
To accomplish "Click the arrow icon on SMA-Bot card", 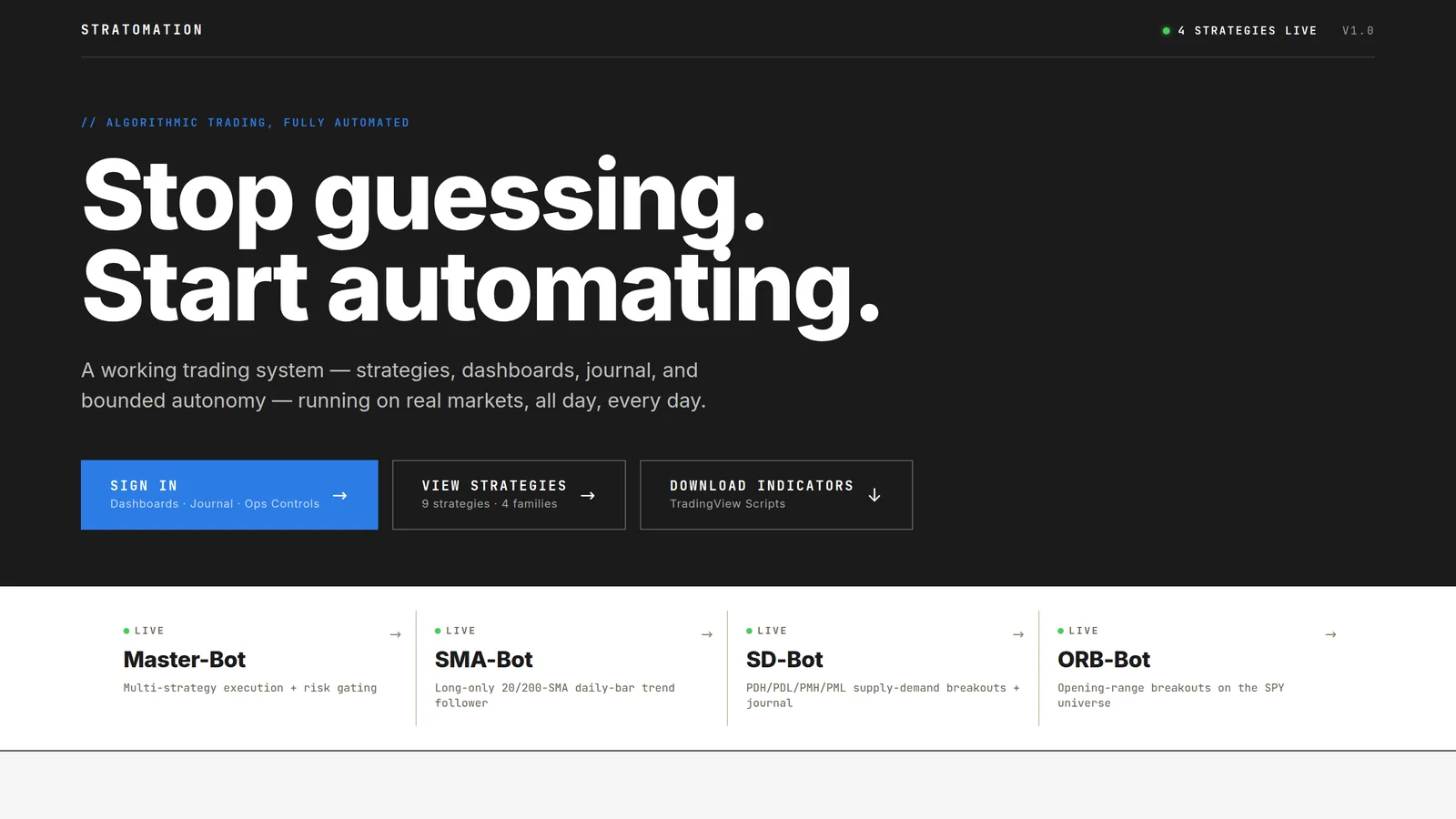I will click(x=707, y=634).
